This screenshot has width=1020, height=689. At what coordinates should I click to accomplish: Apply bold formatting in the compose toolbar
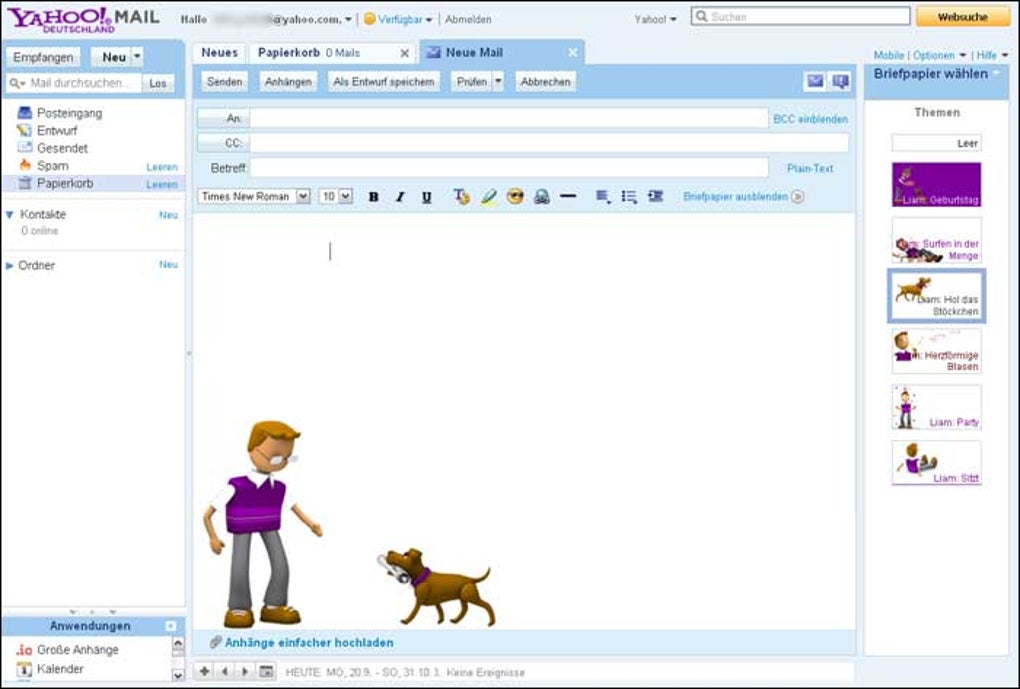374,198
